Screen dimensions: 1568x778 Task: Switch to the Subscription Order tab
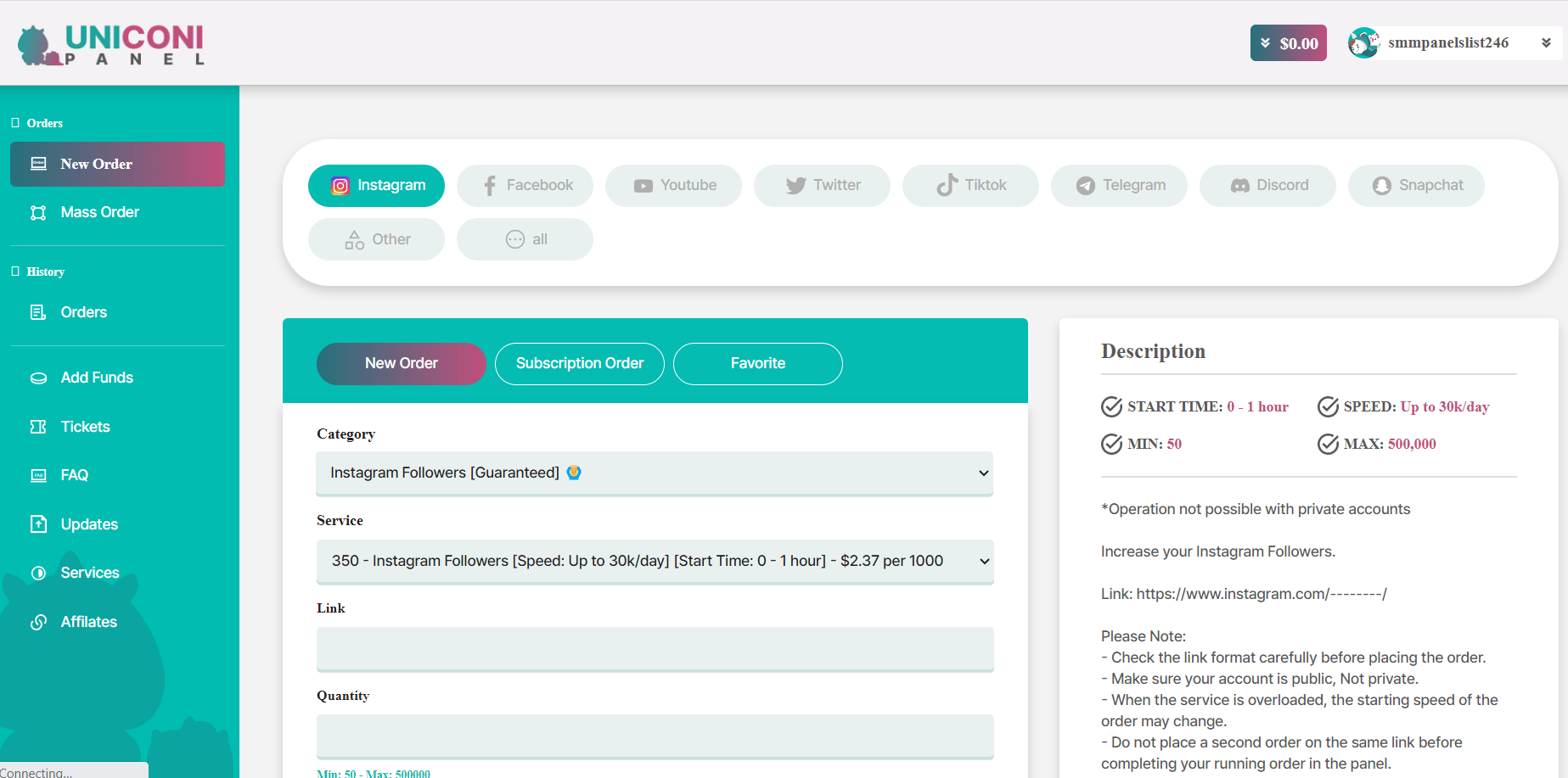click(579, 364)
